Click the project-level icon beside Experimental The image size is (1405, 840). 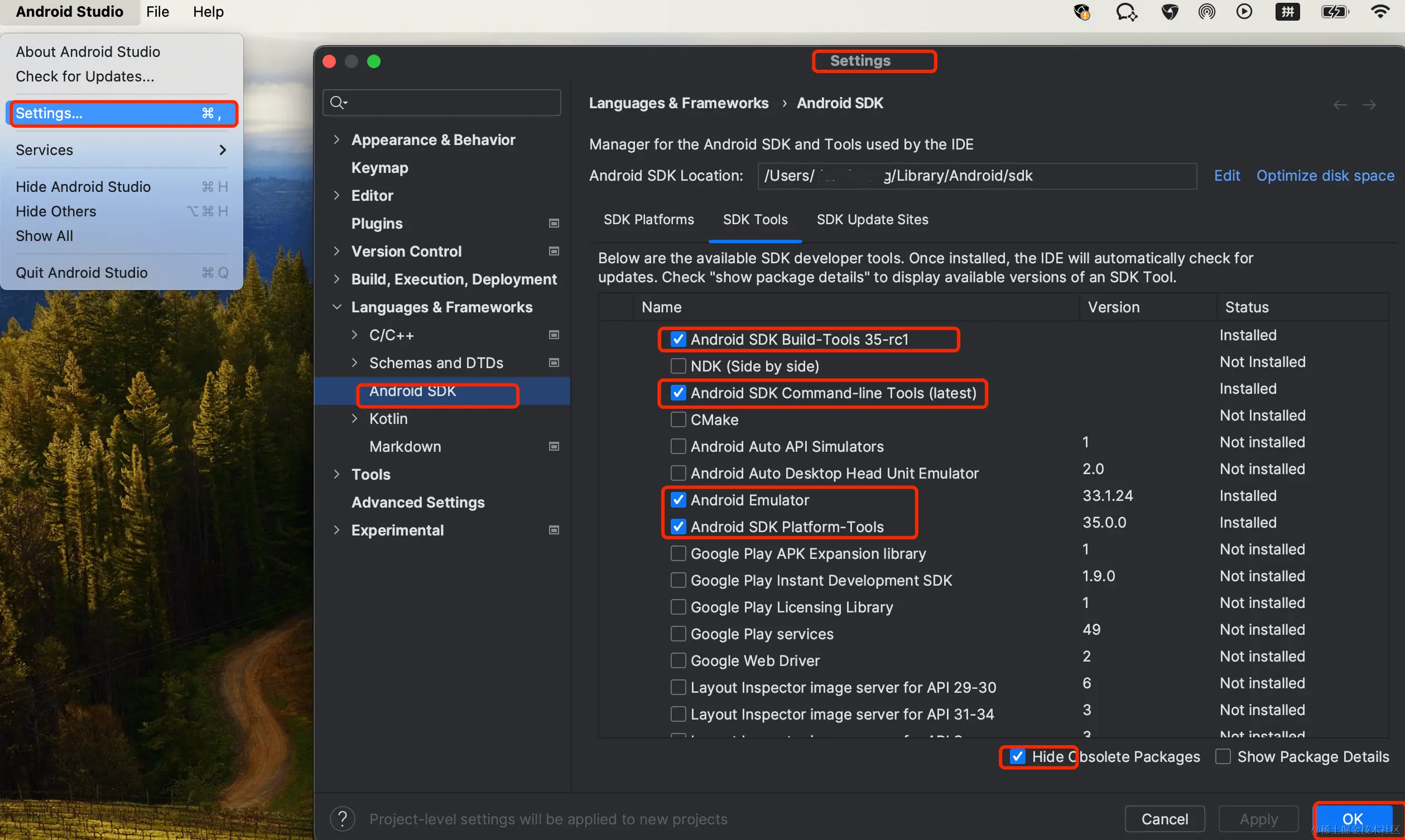pos(554,530)
